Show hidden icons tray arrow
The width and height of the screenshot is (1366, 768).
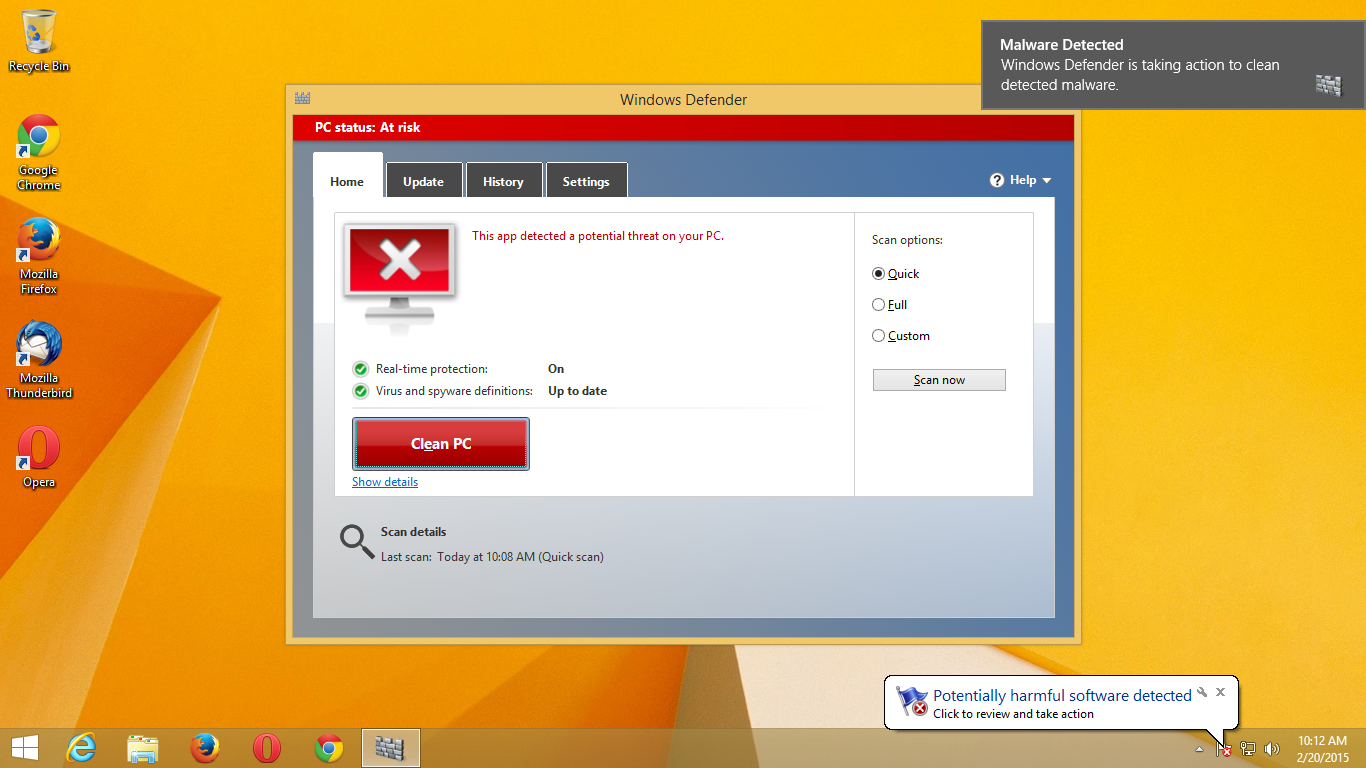tap(1199, 748)
